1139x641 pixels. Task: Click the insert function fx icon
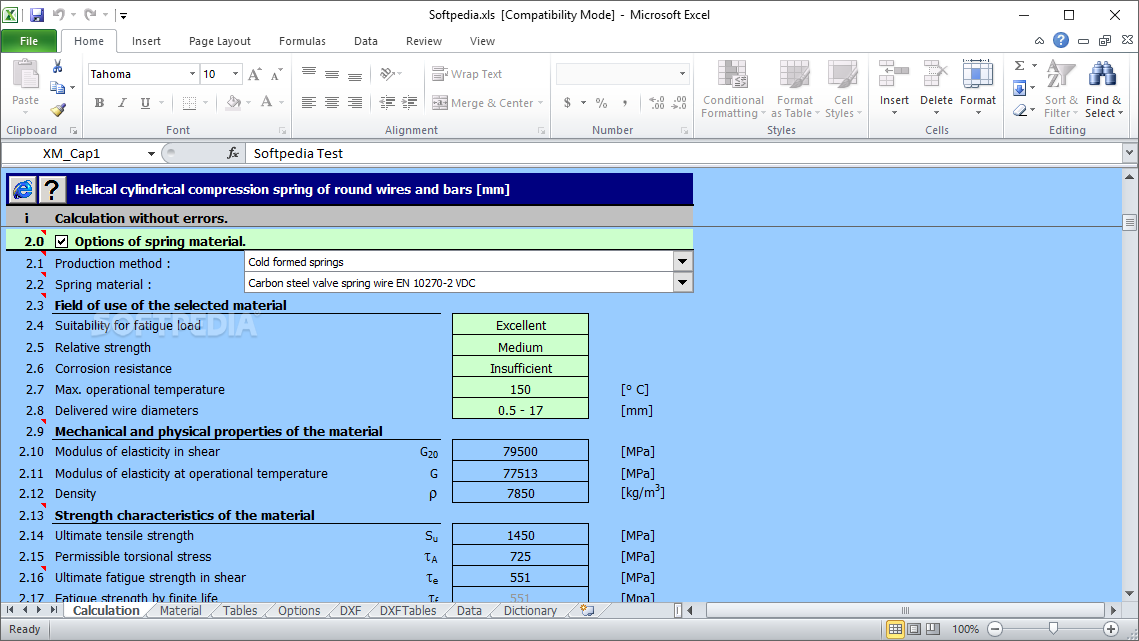(x=233, y=153)
